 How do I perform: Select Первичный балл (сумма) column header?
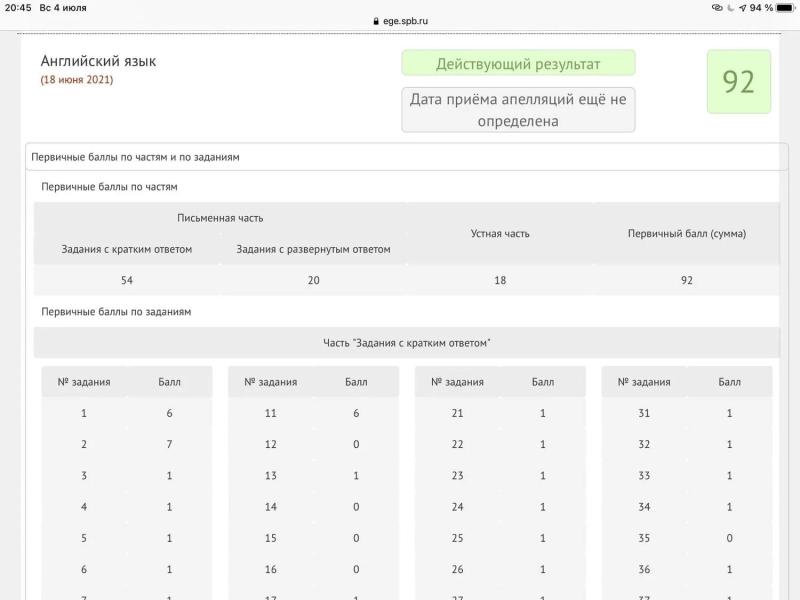pyautogui.click(x=687, y=234)
